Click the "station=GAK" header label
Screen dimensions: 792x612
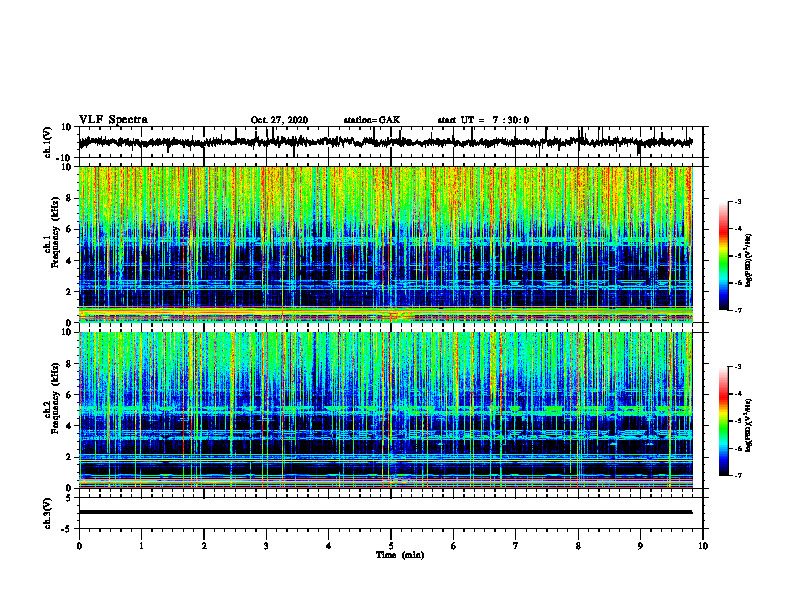[x=372, y=120]
